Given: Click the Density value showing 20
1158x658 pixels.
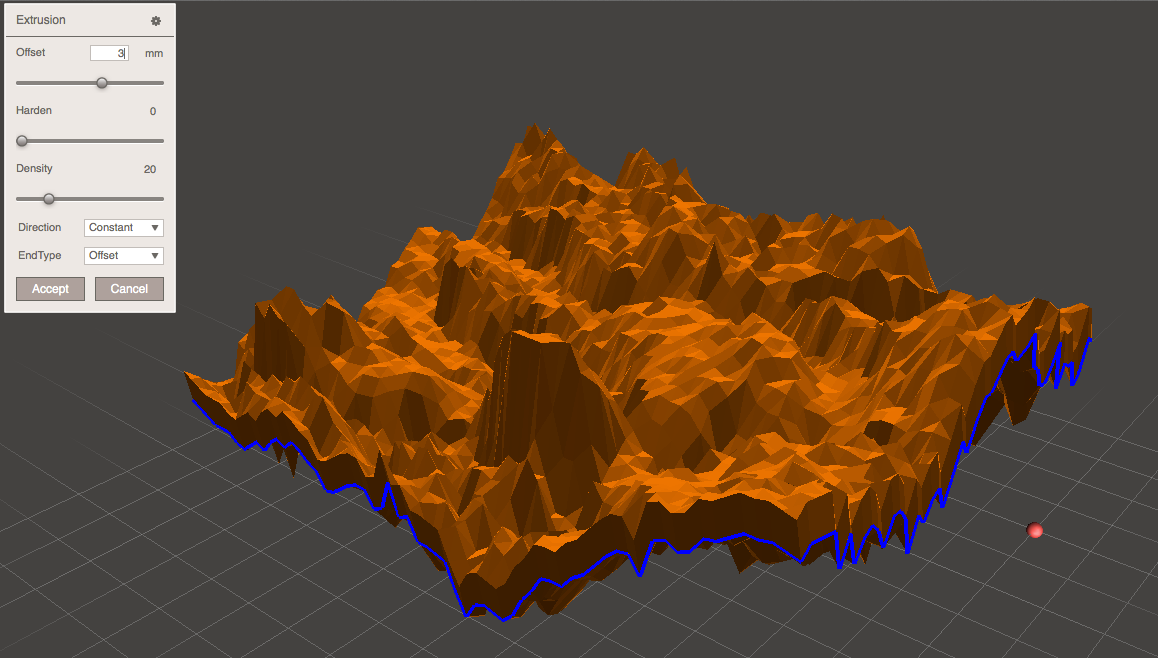Looking at the screenshot, I should [150, 169].
